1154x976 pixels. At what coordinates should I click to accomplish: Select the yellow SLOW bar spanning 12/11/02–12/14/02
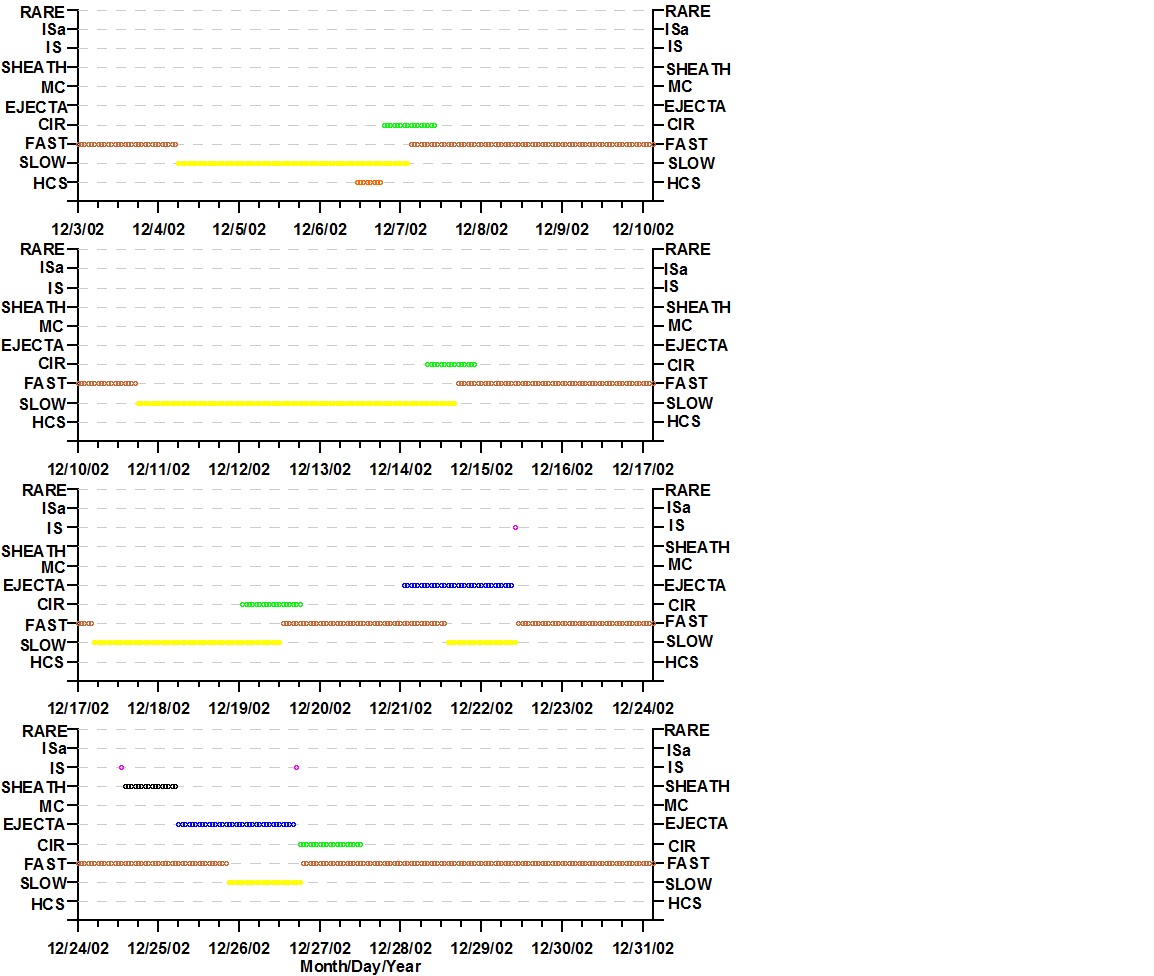296,403
